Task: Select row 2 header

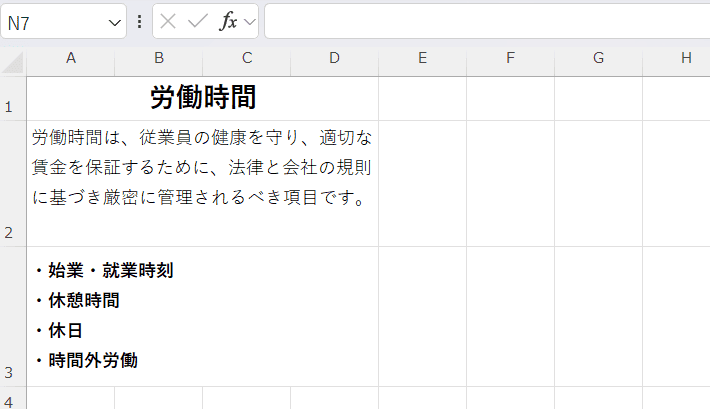Action: pyautogui.click(x=12, y=184)
